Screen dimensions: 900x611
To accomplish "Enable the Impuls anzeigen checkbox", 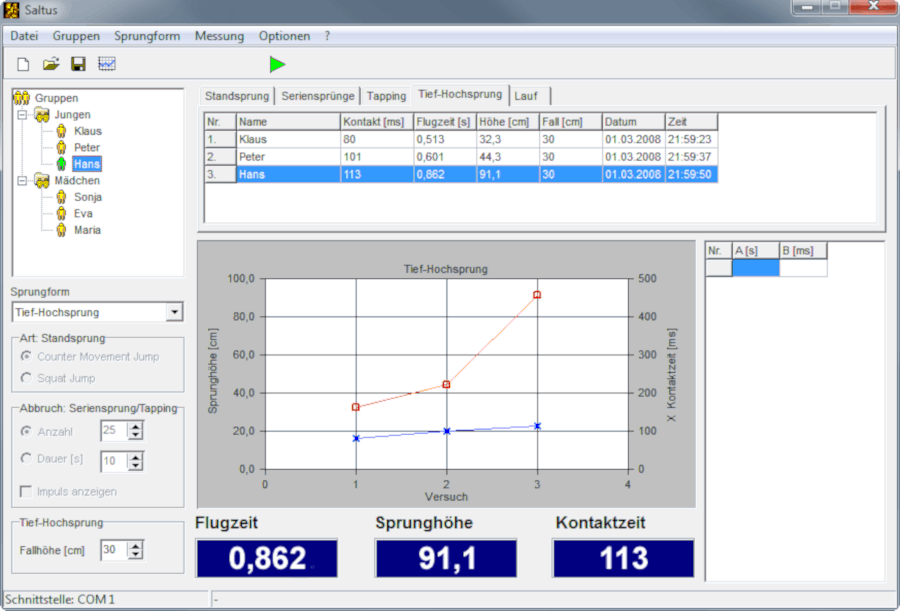I will [x=26, y=491].
